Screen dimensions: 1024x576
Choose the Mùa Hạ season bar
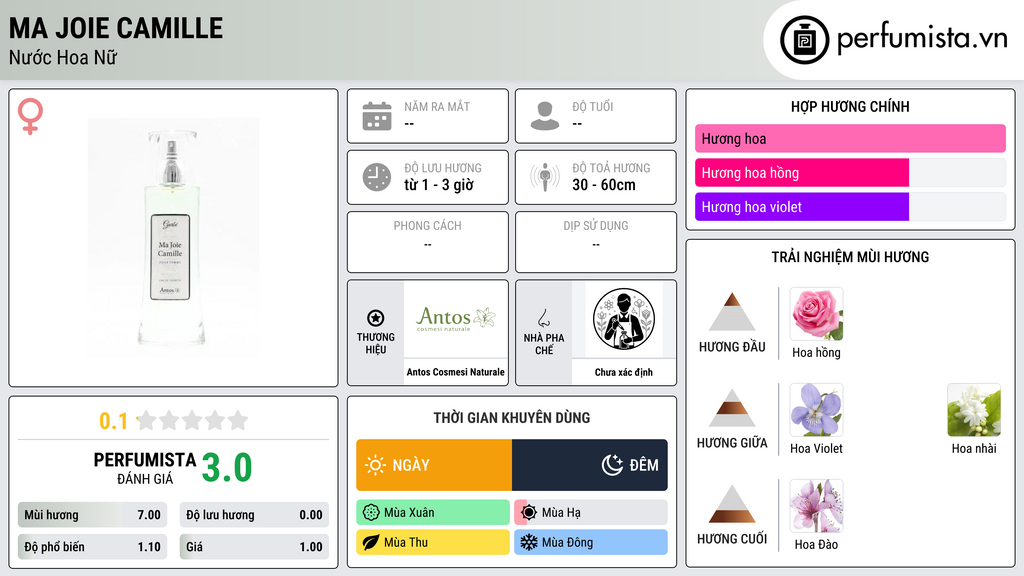click(x=591, y=513)
